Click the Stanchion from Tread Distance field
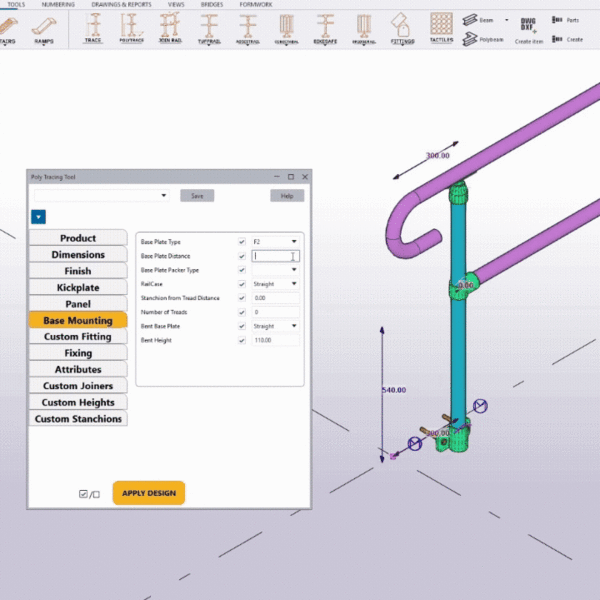 pos(276,298)
